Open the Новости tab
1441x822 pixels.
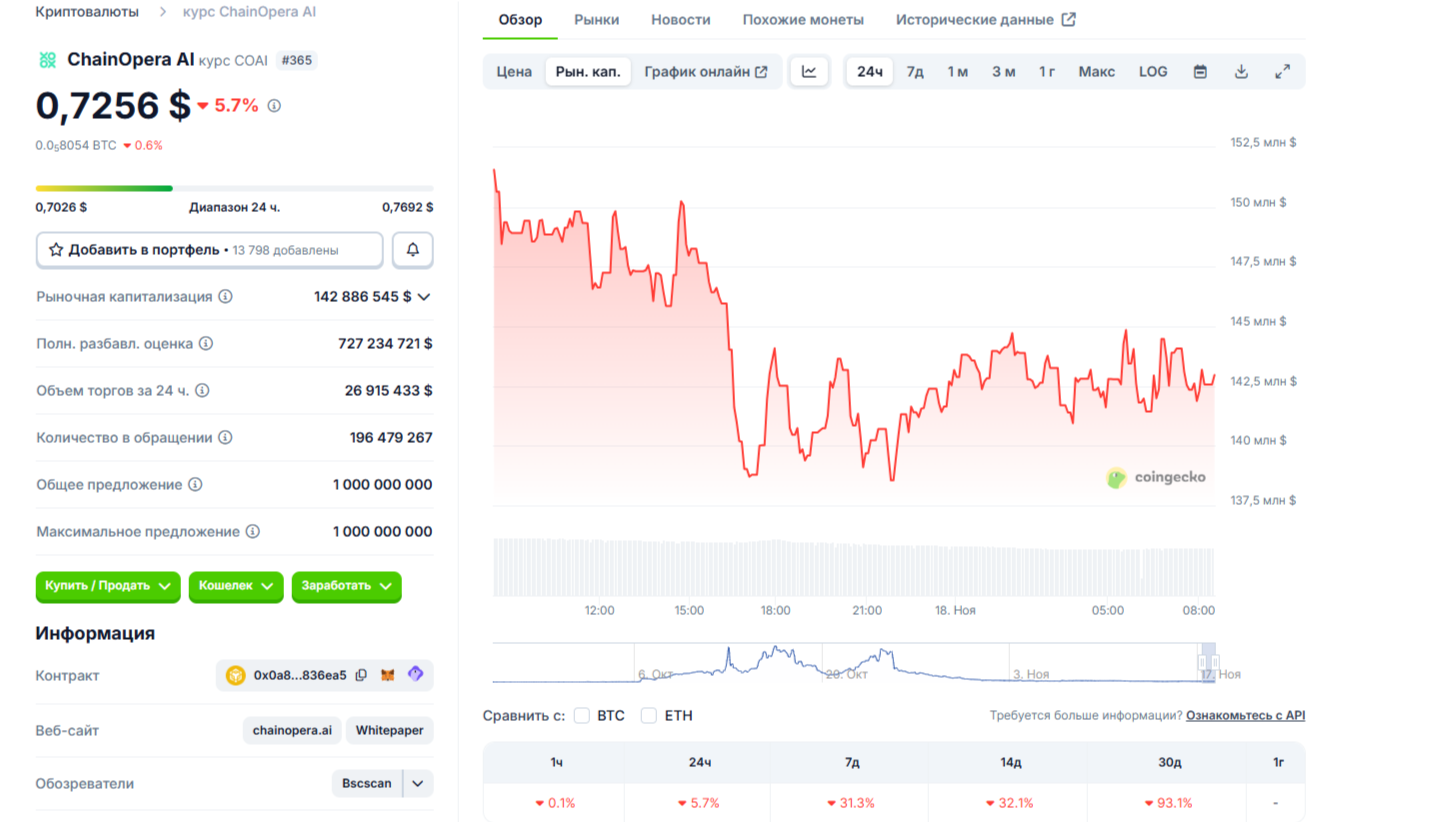click(680, 20)
